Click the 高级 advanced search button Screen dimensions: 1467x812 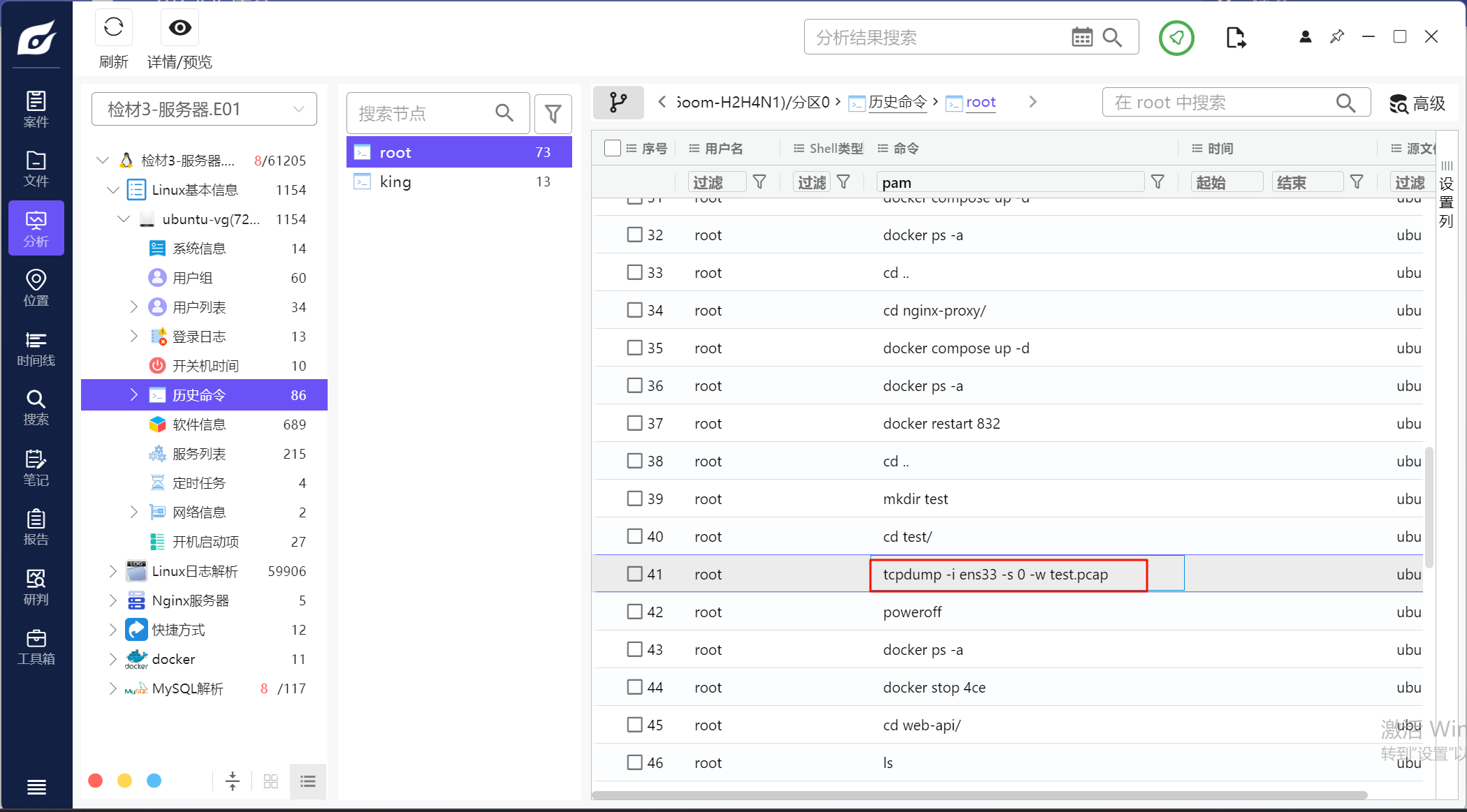[1417, 103]
